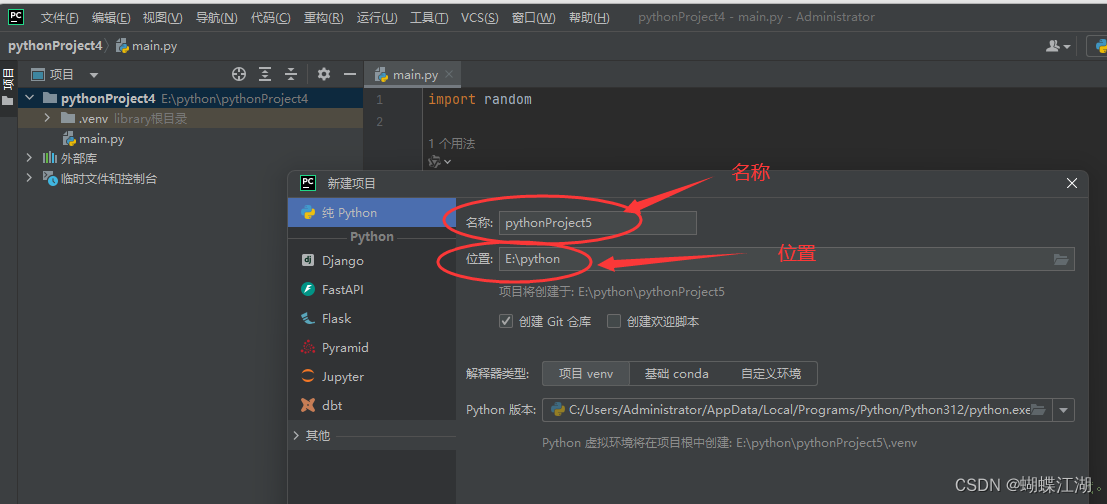This screenshot has width=1107, height=504.
Task: Click the 名称 input field with pythonProject5
Action: point(597,222)
